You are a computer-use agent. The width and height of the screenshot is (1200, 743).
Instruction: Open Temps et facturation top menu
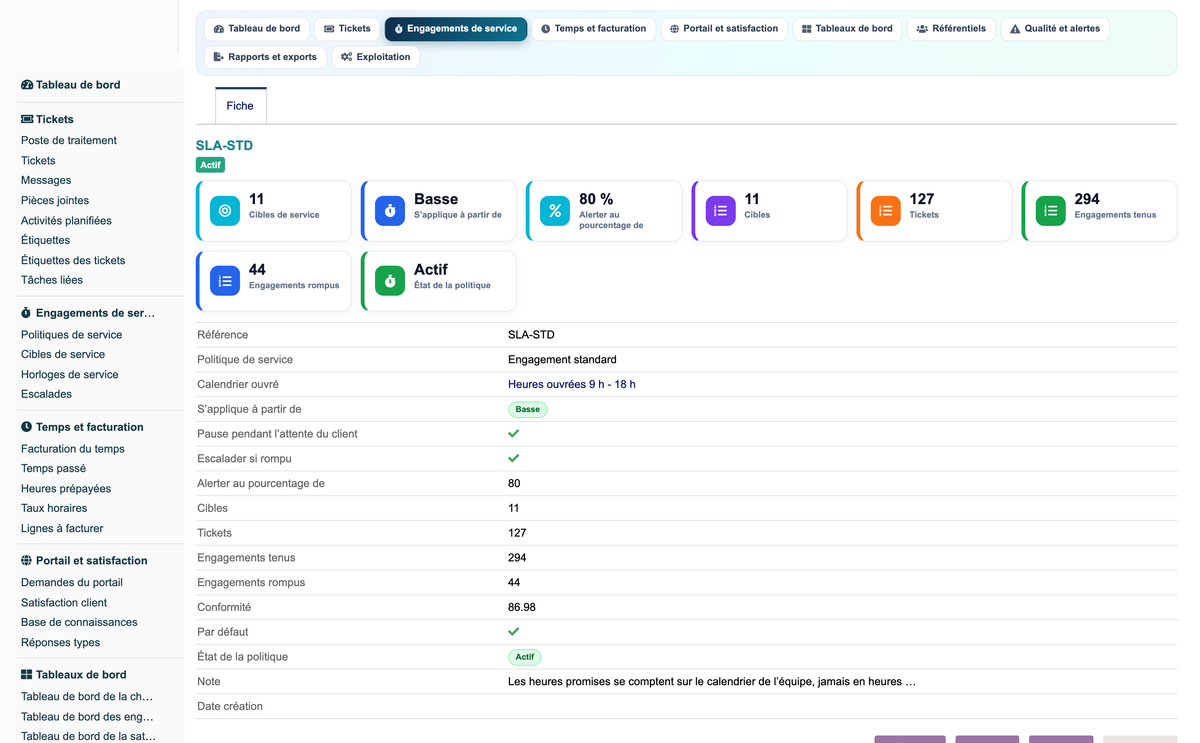point(594,29)
